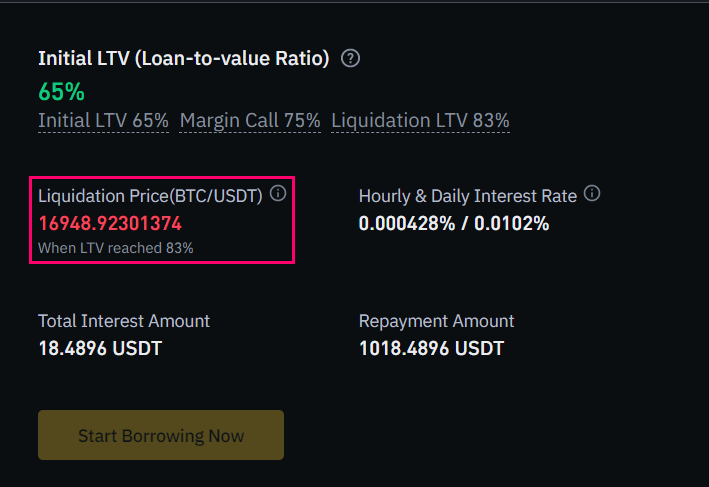Click the green 65% LTV value
This screenshot has height=487, width=709.
[x=61, y=92]
